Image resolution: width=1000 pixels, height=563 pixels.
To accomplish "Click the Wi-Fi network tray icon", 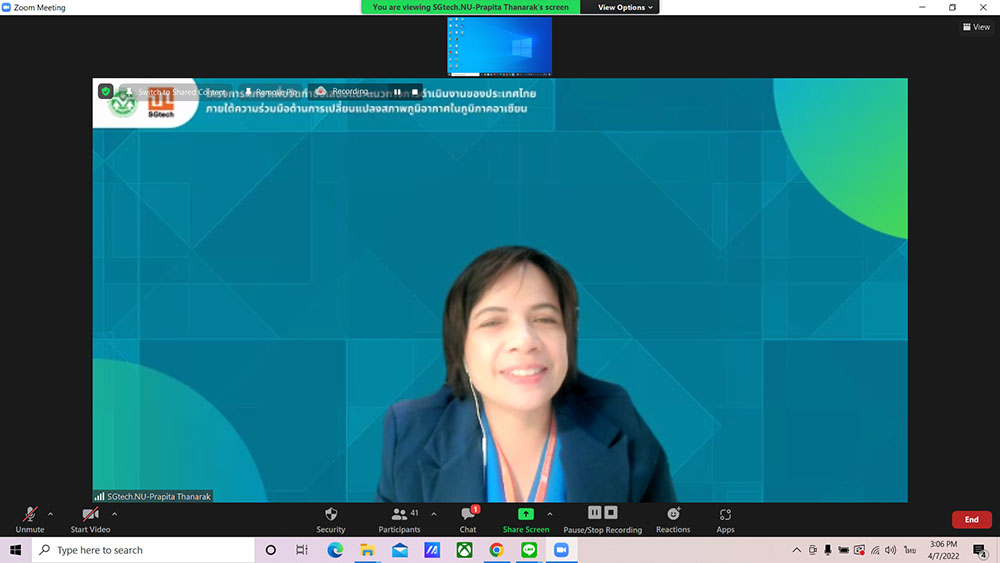I will click(875, 550).
